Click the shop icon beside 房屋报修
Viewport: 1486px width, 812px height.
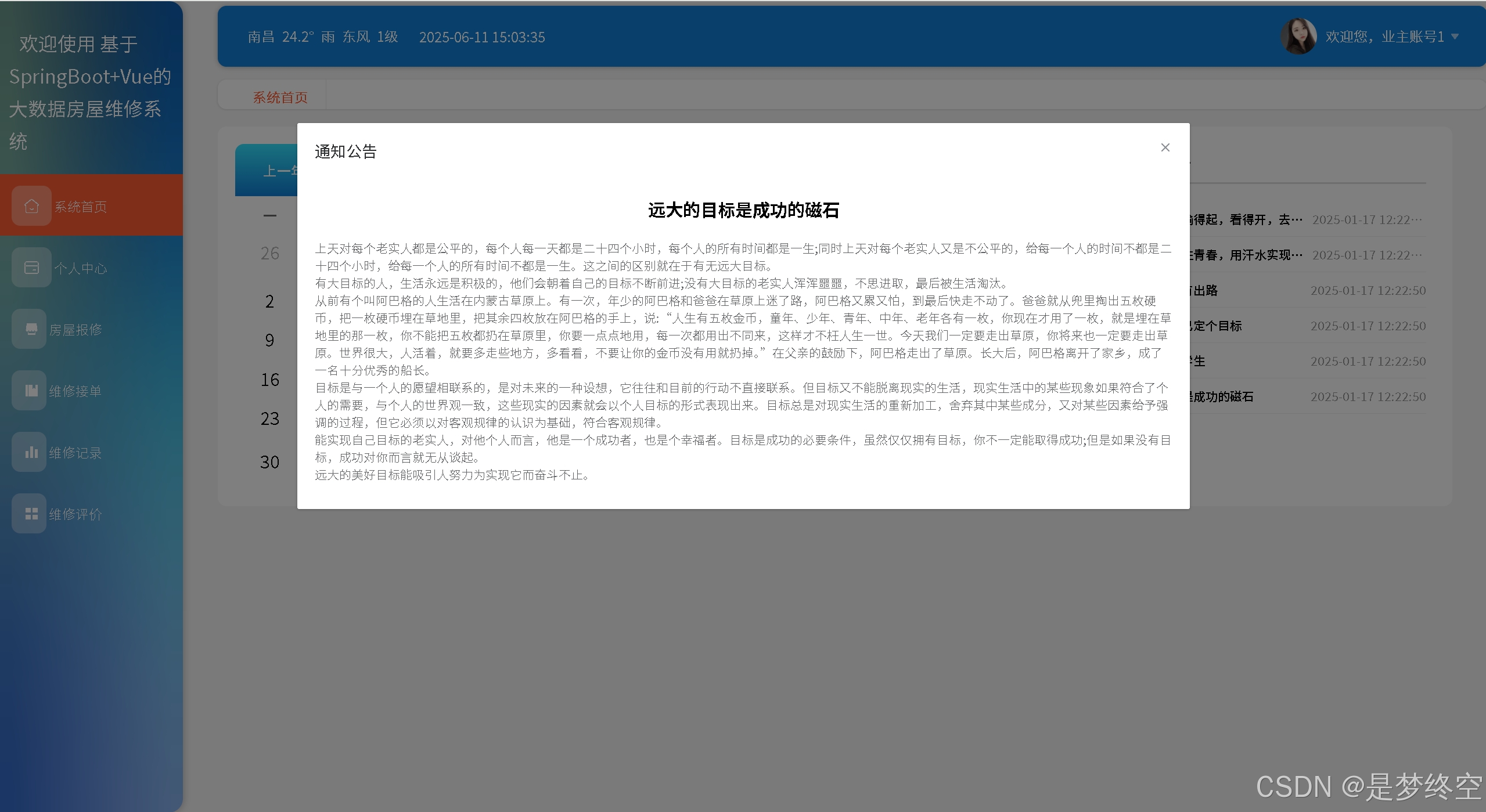31,329
